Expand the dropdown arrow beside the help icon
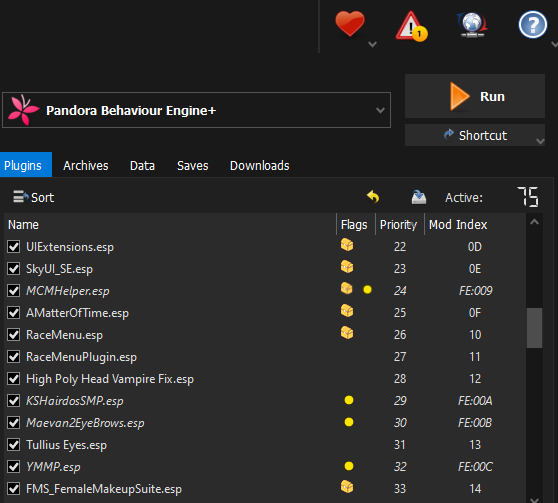The image size is (558, 503). (x=554, y=44)
